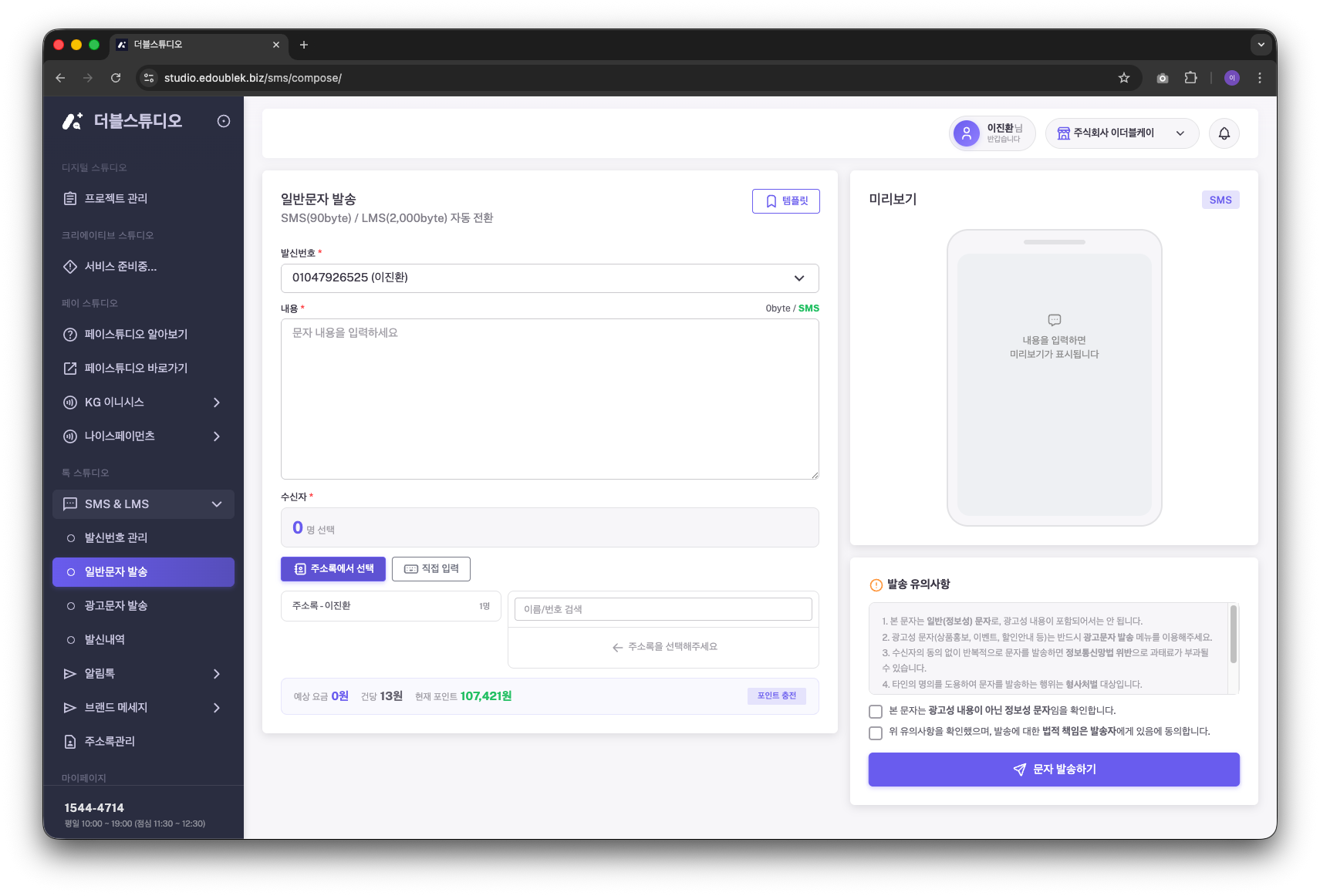This screenshot has height=896, width=1320.
Task: Go back with the browser back arrow
Action: (x=60, y=78)
